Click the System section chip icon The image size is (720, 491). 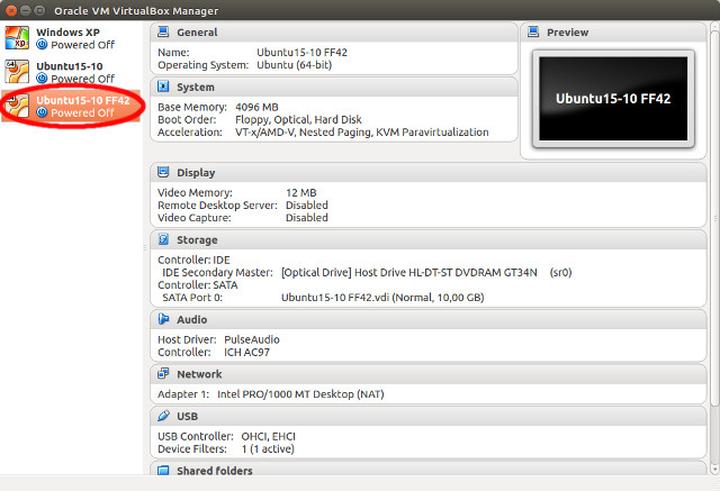tap(163, 86)
